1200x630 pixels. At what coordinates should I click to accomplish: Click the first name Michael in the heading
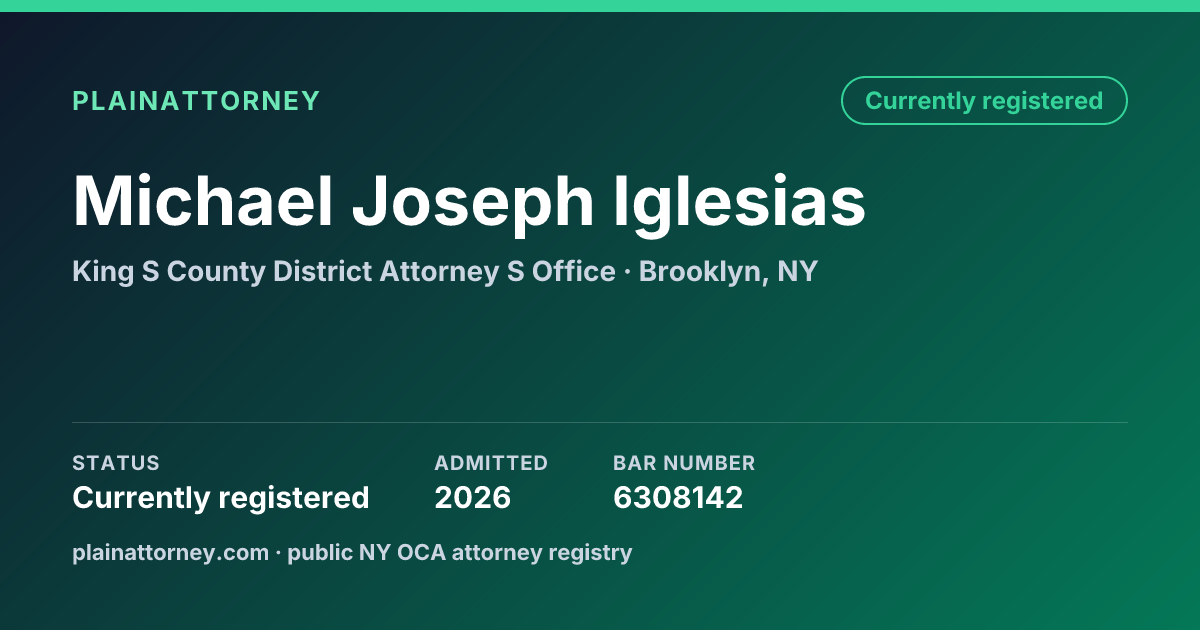[202, 200]
